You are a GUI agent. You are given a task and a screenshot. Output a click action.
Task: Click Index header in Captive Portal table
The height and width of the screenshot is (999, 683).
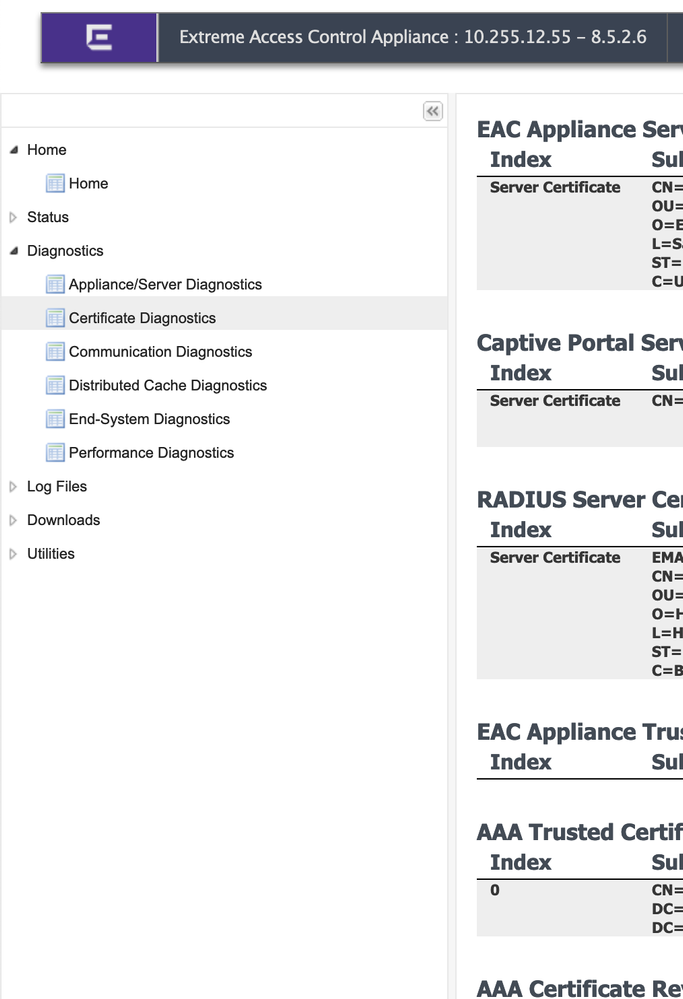521,373
